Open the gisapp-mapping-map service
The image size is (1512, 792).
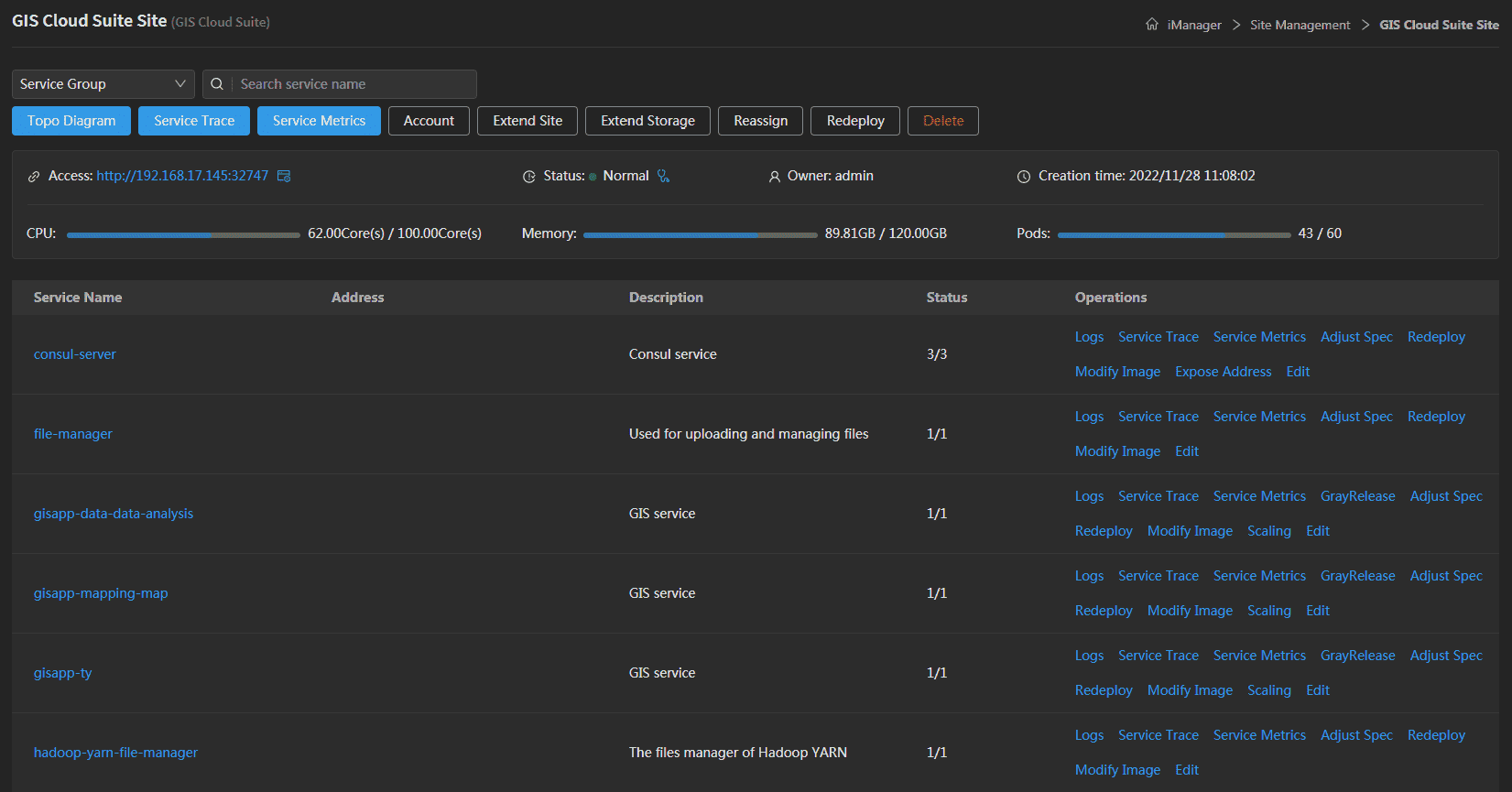pos(101,593)
